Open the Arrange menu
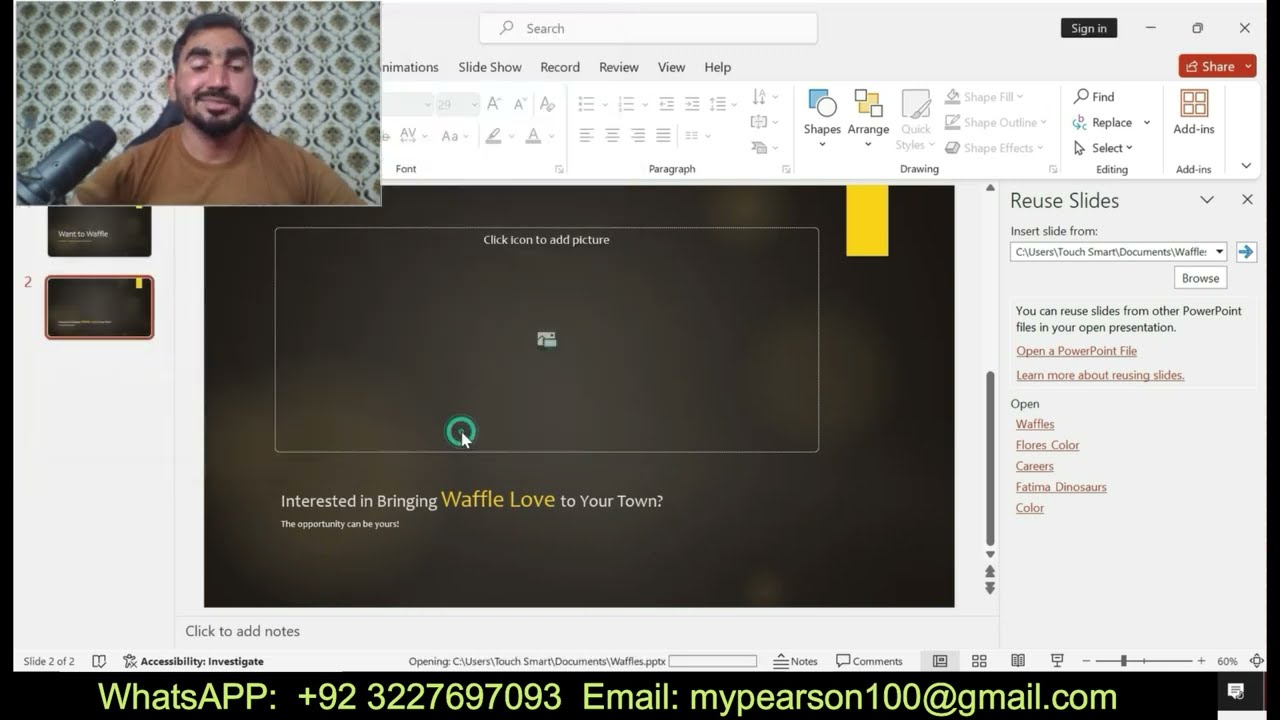The image size is (1280, 720). (x=868, y=118)
